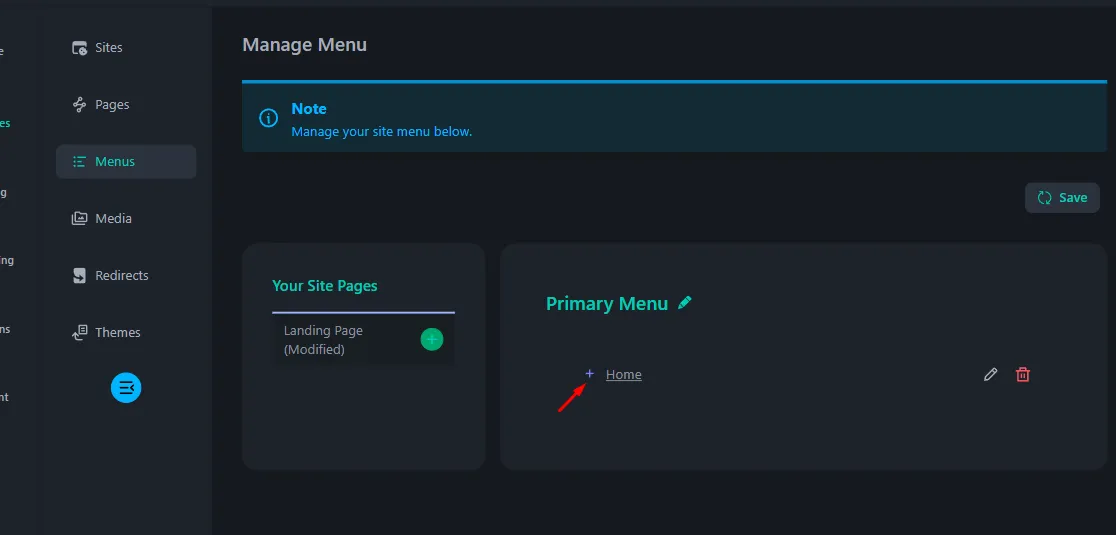Viewport: 1116px width, 535px height.
Task: Click the Redirects sidebar icon
Action: 80,275
